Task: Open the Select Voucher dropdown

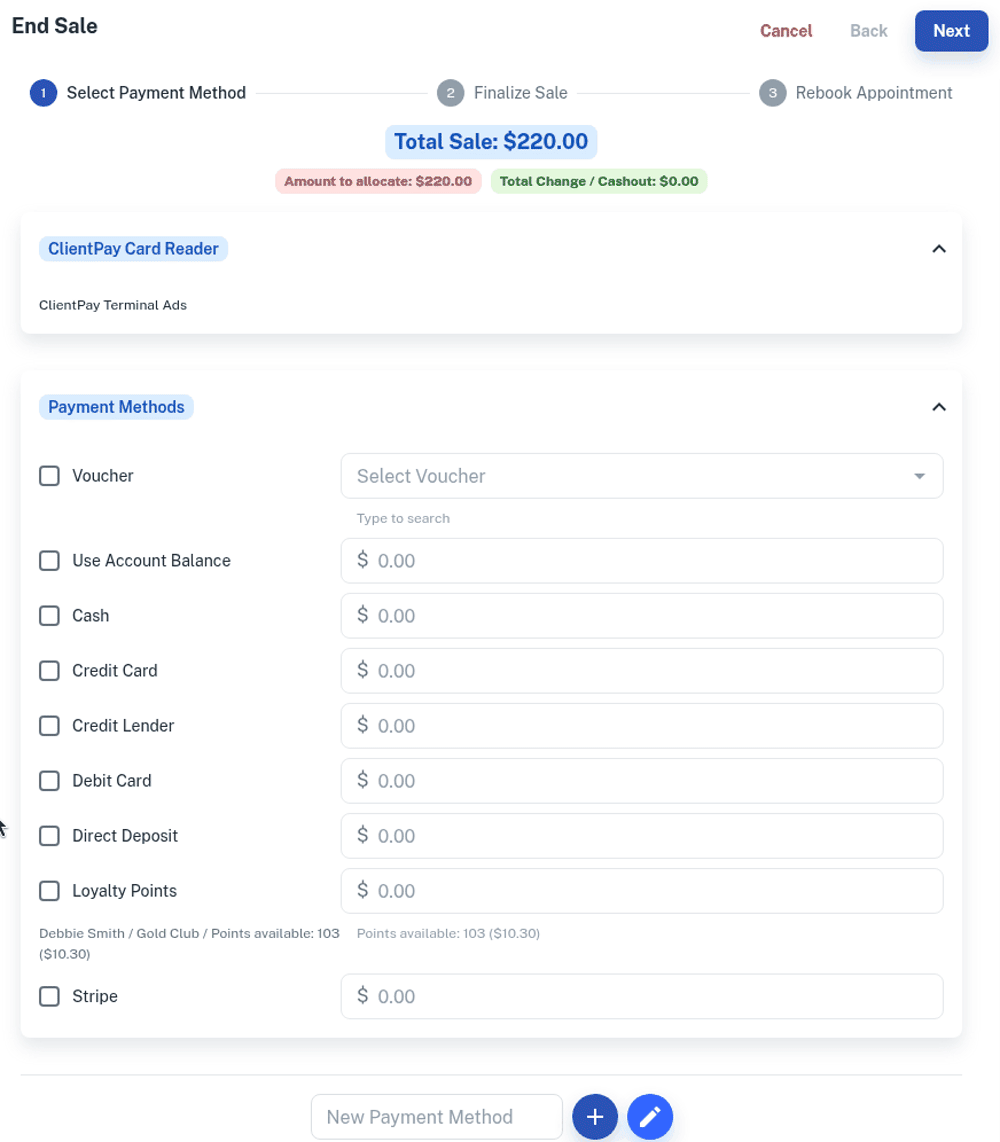Action: pyautogui.click(x=641, y=476)
